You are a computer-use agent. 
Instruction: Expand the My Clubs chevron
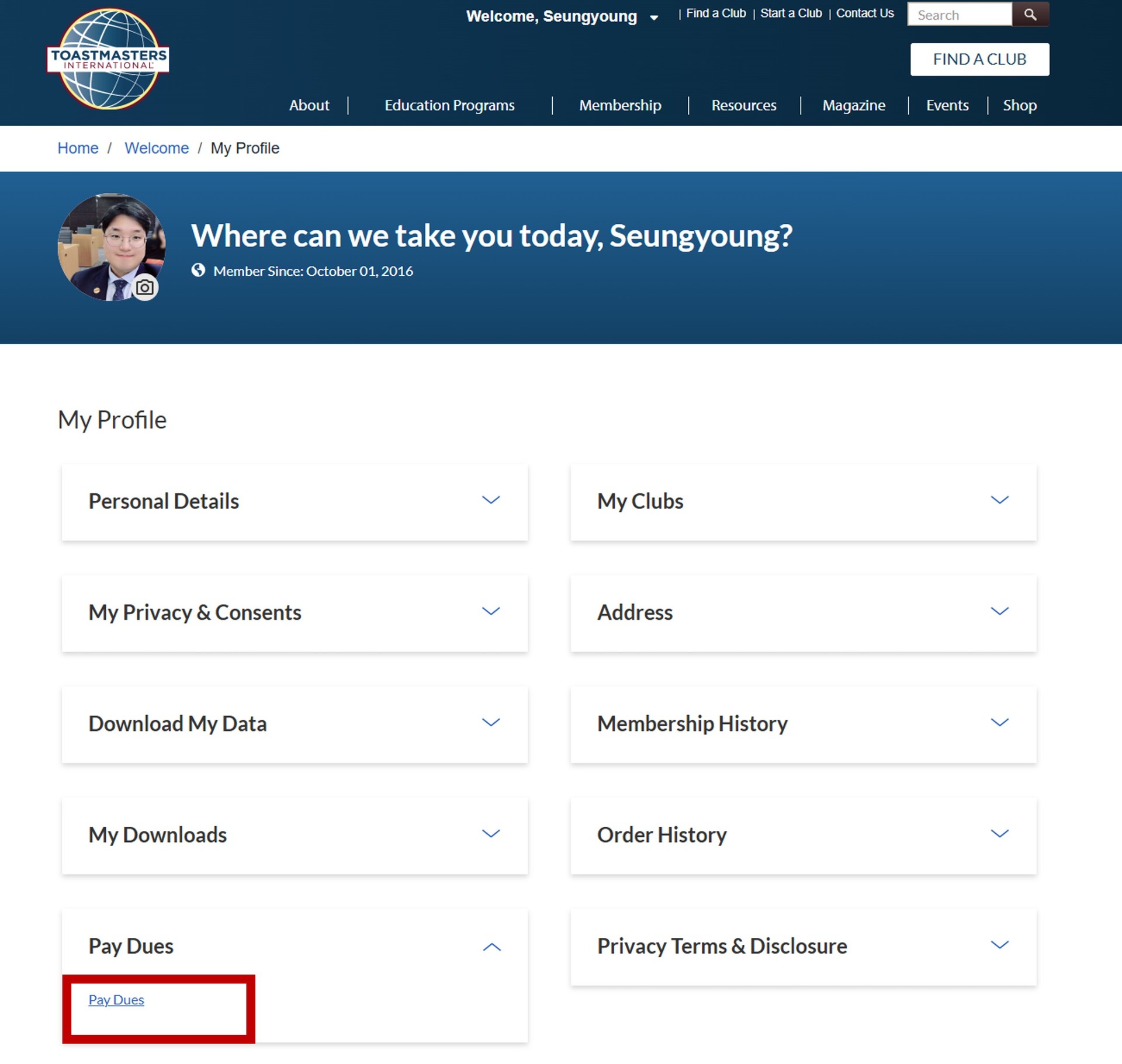point(999,500)
